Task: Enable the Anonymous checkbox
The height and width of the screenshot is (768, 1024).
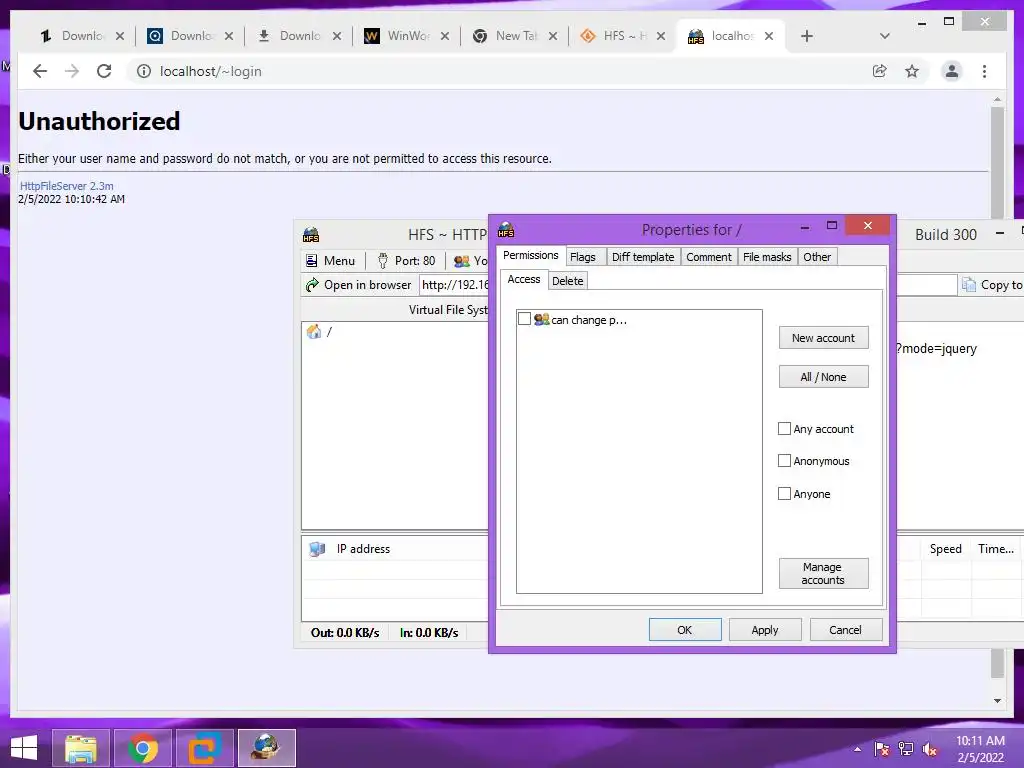Action: tap(784, 461)
